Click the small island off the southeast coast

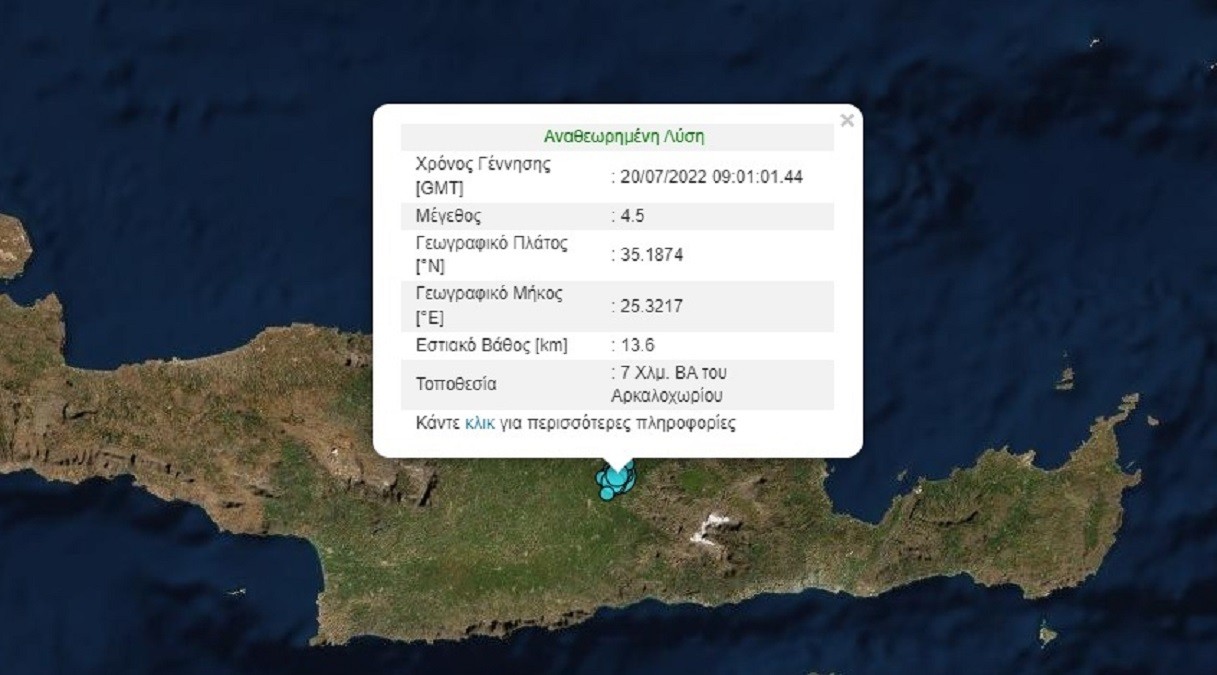(1046, 634)
